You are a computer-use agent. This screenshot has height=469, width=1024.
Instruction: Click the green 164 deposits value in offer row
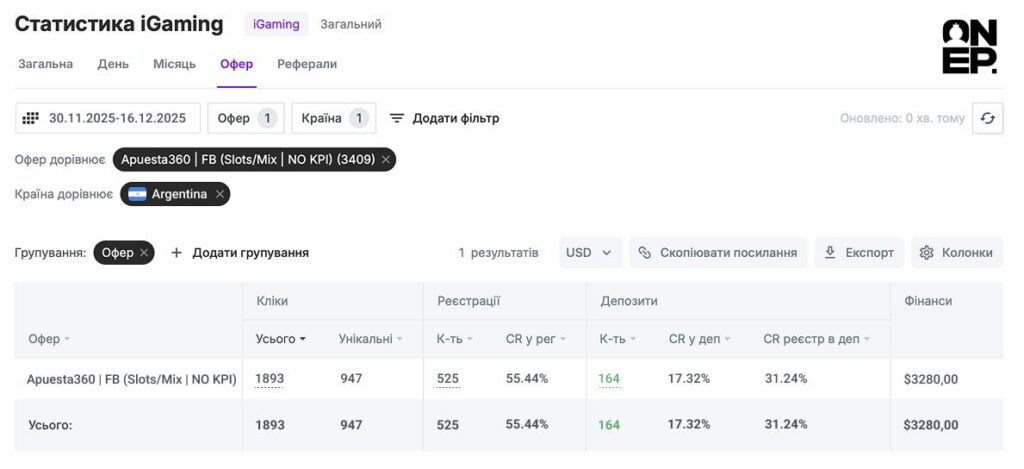point(609,379)
